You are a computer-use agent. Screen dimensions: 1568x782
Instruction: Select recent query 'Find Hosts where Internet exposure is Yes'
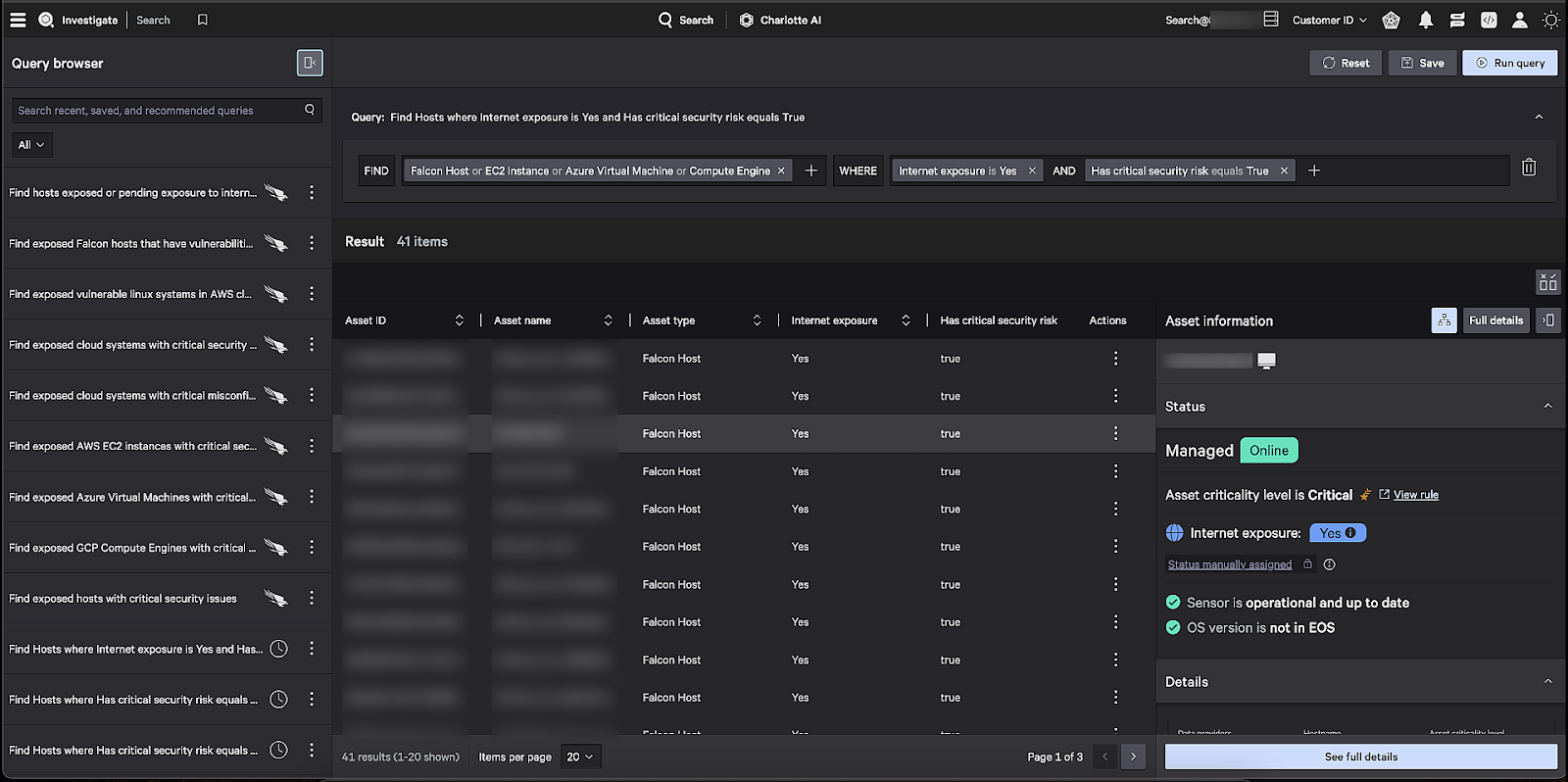pos(135,649)
